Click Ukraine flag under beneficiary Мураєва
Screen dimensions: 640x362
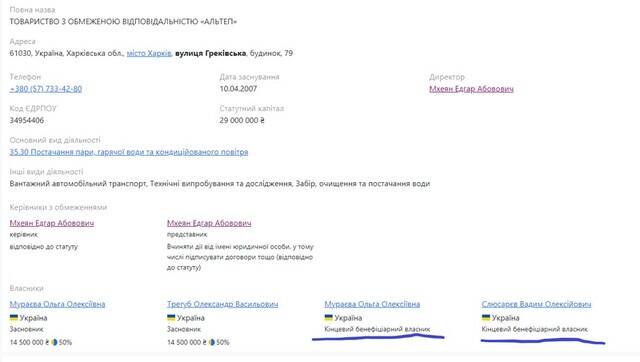click(x=329, y=318)
